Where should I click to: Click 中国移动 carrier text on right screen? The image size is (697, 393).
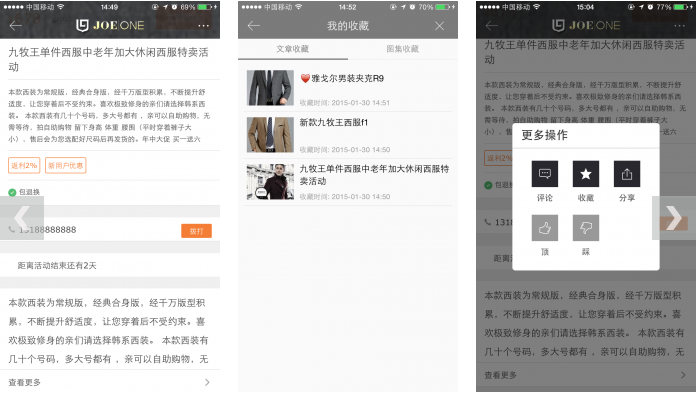pos(517,7)
